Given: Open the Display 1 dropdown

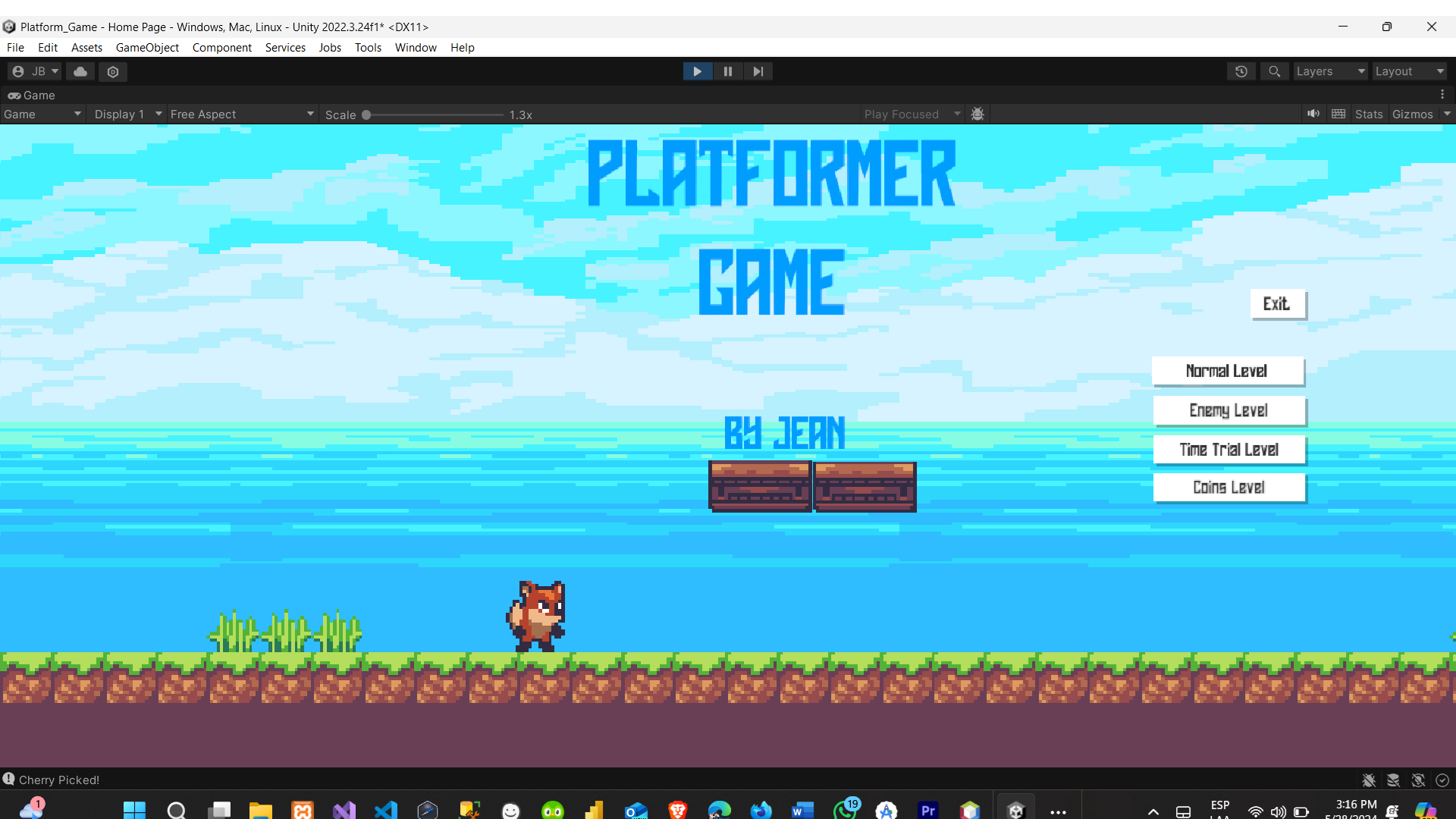Looking at the screenshot, I should (x=127, y=115).
